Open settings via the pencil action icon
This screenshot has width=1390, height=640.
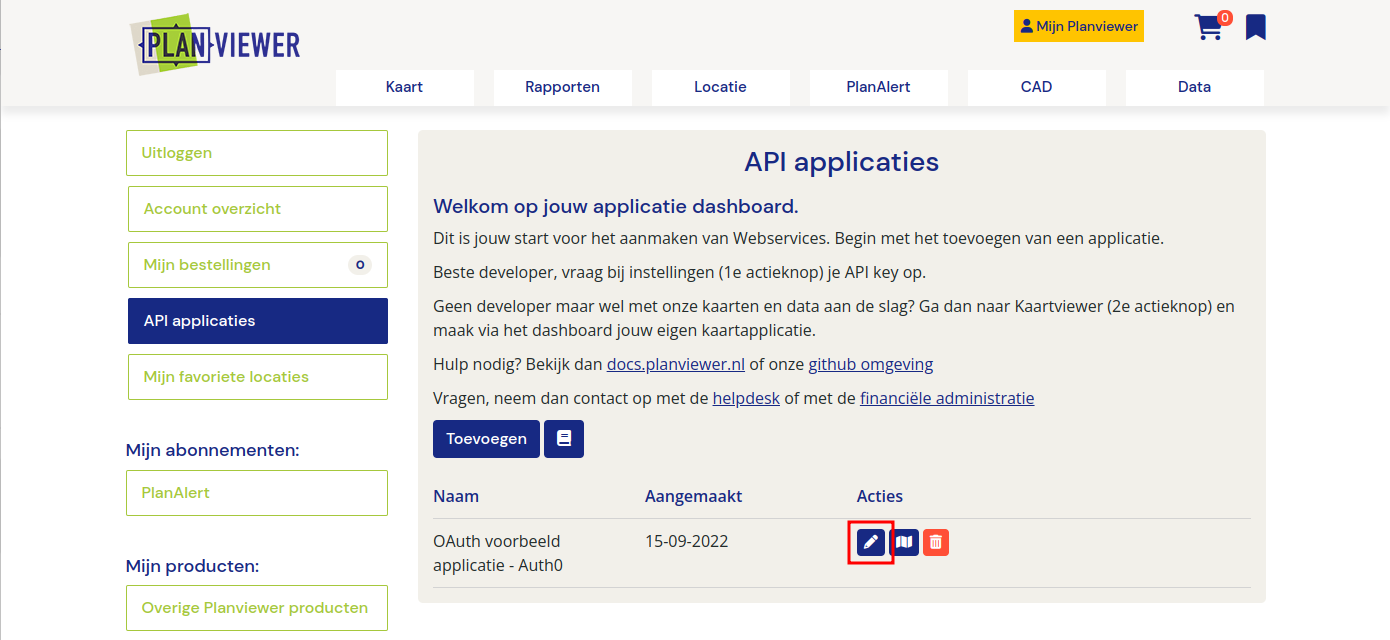tap(869, 541)
